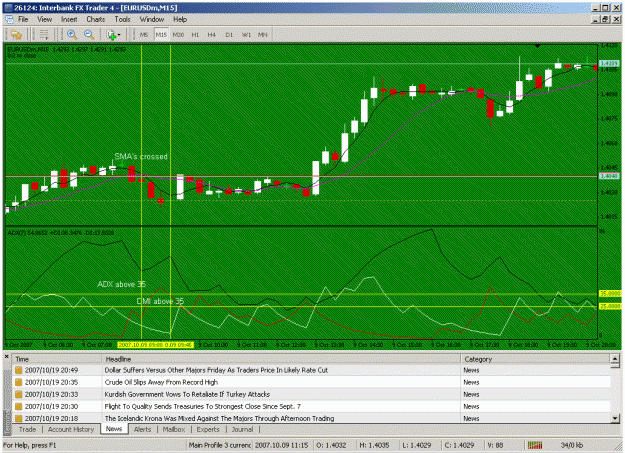Click the chart window icon beside File
Image resolution: width=625 pixels, height=453 pixels.
click(9, 20)
